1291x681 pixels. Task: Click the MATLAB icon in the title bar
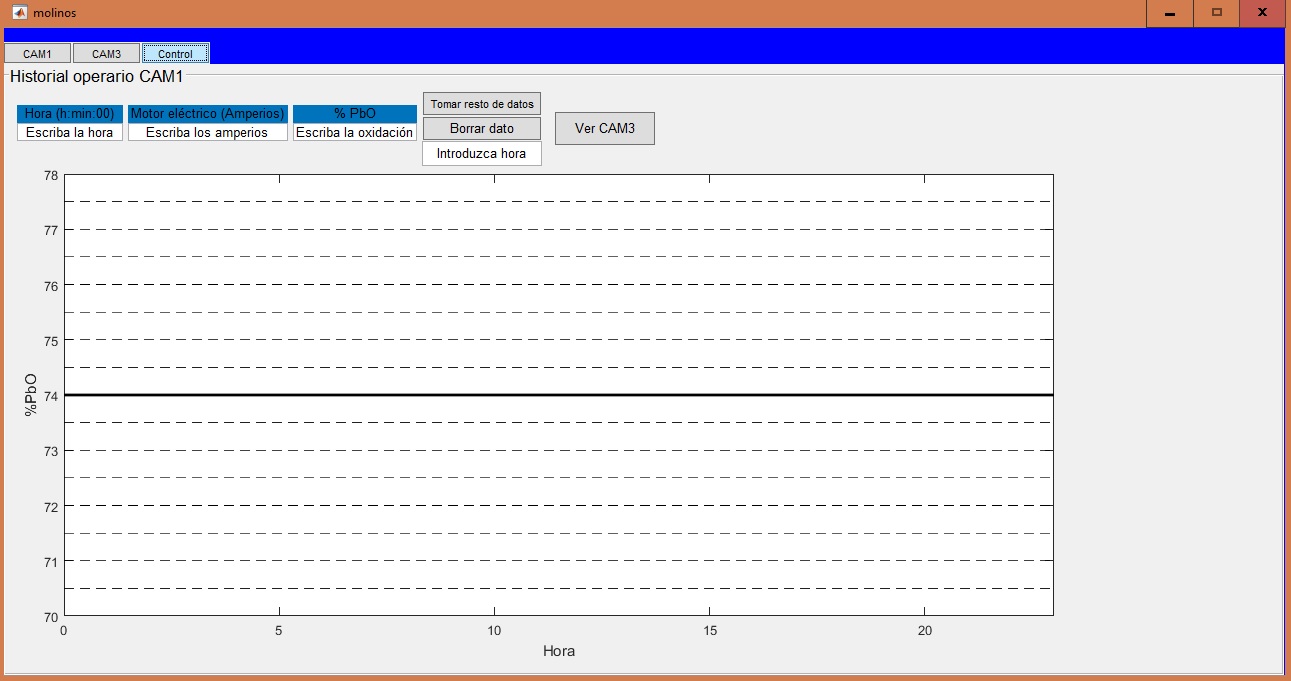[x=18, y=13]
